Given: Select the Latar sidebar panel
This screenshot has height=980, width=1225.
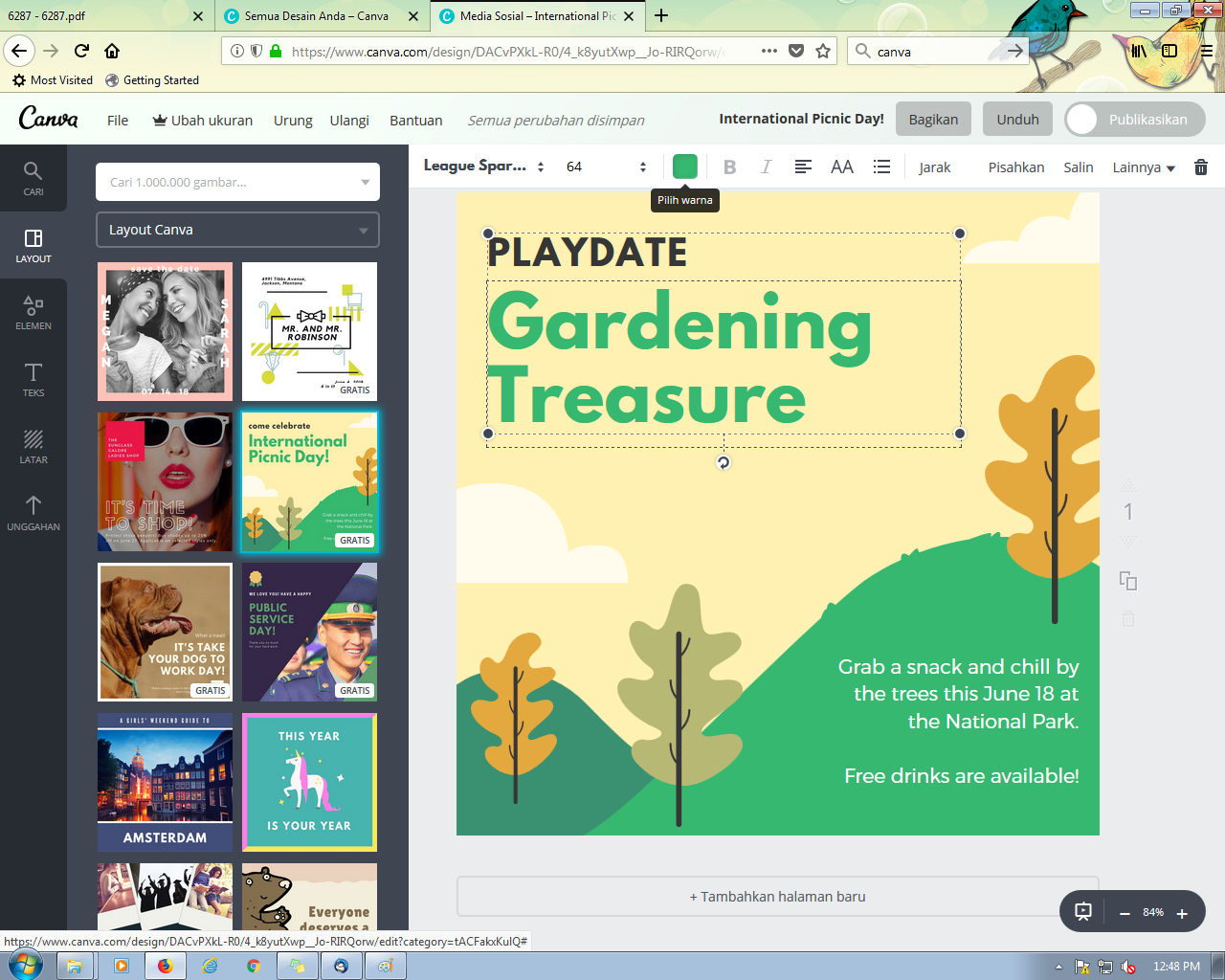Looking at the screenshot, I should pyautogui.click(x=33, y=442).
